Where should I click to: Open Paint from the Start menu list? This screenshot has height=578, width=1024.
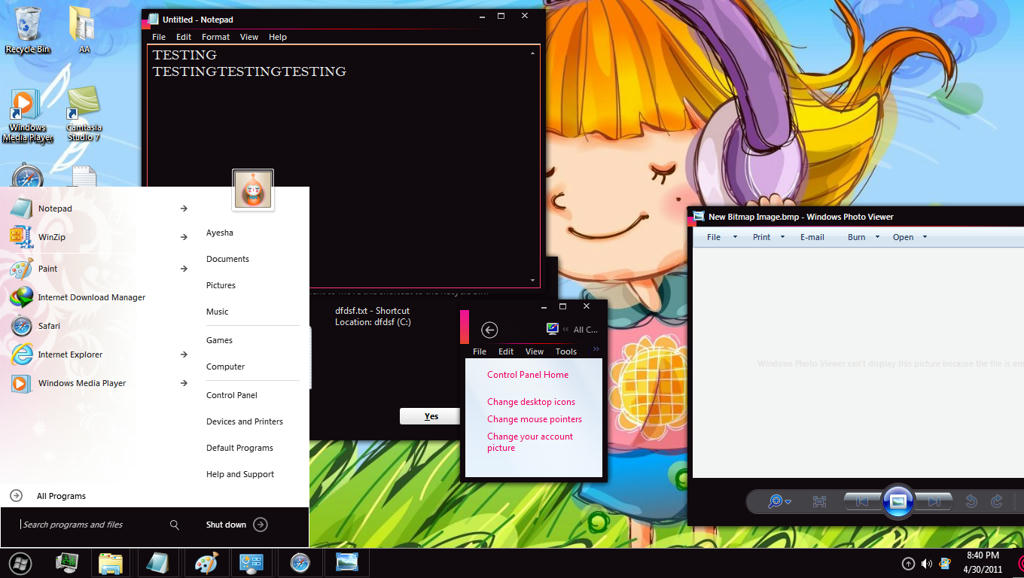[x=47, y=268]
